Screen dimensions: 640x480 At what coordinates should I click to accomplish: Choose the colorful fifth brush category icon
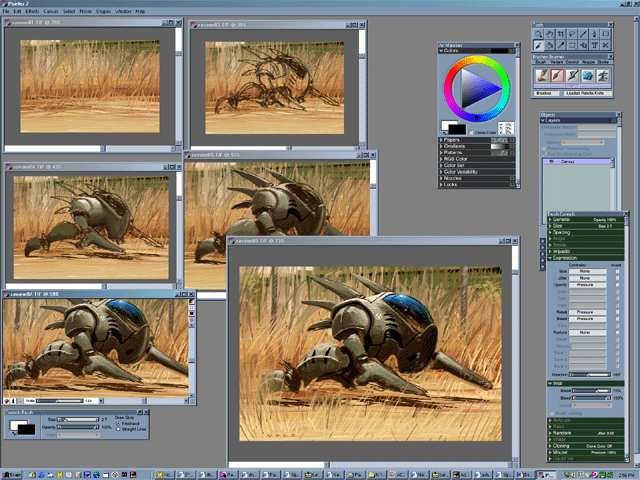[x=603, y=76]
